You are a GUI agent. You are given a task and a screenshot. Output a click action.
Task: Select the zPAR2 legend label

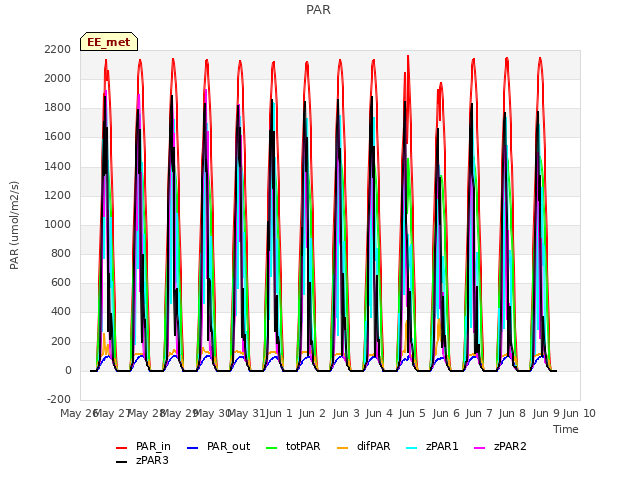pyautogui.click(x=510, y=447)
